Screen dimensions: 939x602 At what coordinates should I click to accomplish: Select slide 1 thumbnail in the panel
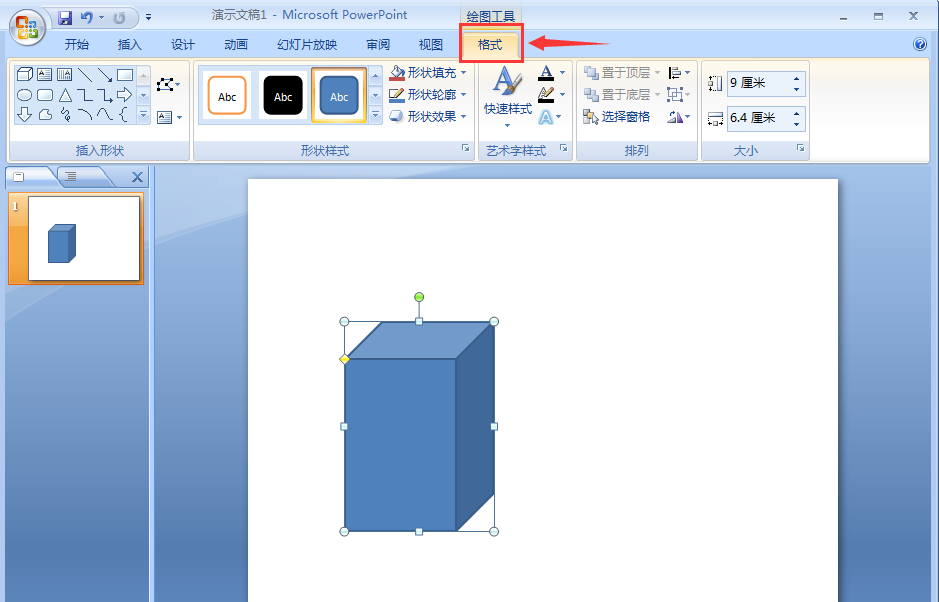[x=84, y=238]
